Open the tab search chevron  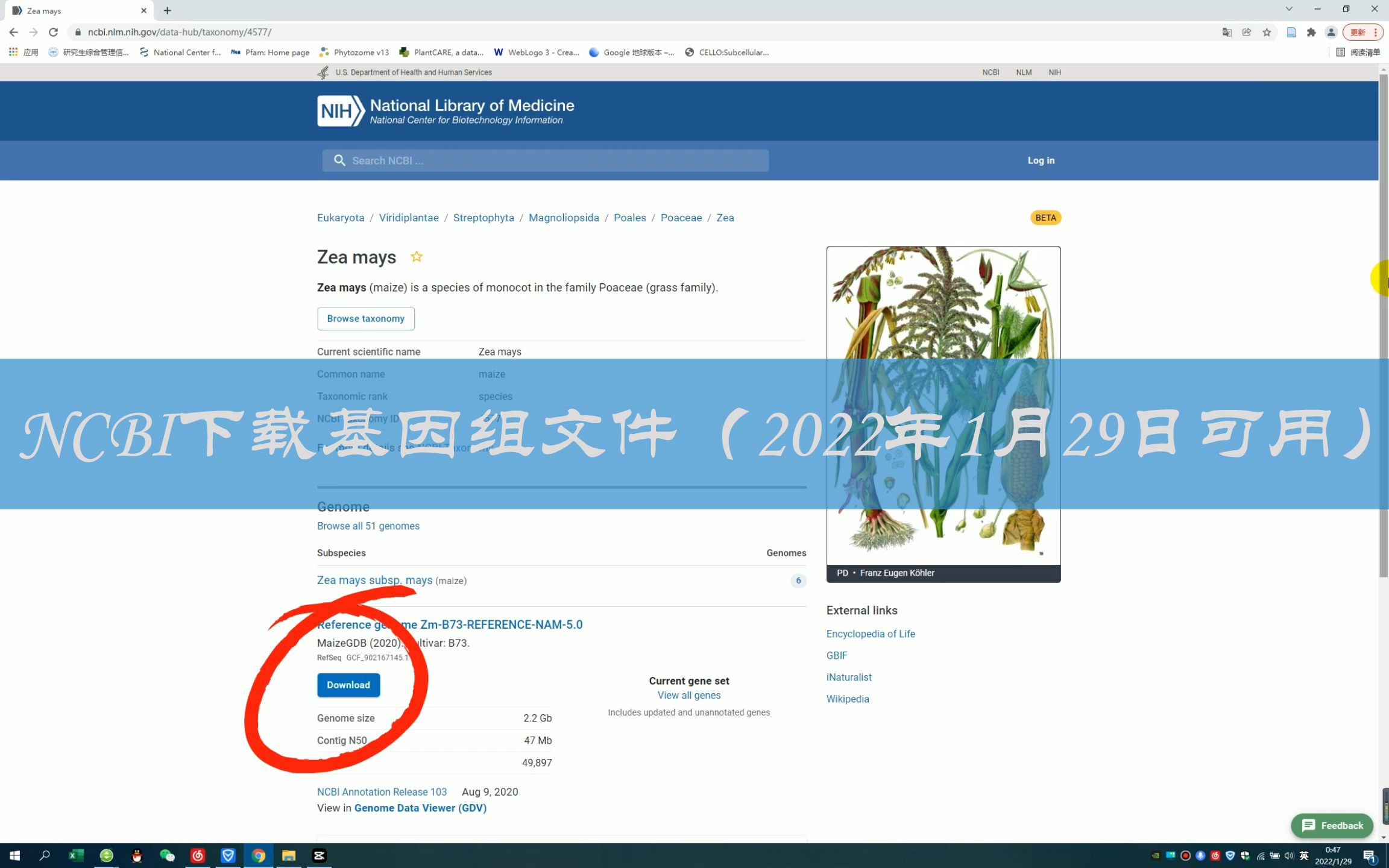point(1289,9)
